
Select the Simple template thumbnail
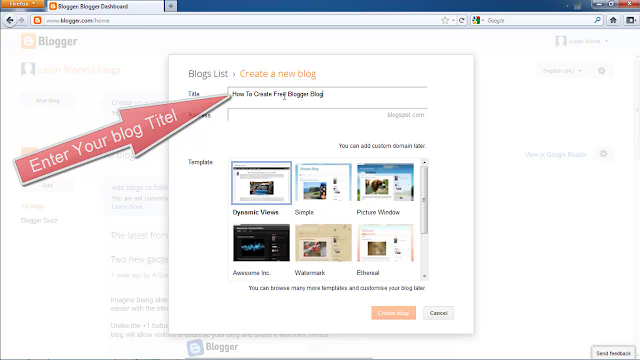pyautogui.click(x=323, y=182)
